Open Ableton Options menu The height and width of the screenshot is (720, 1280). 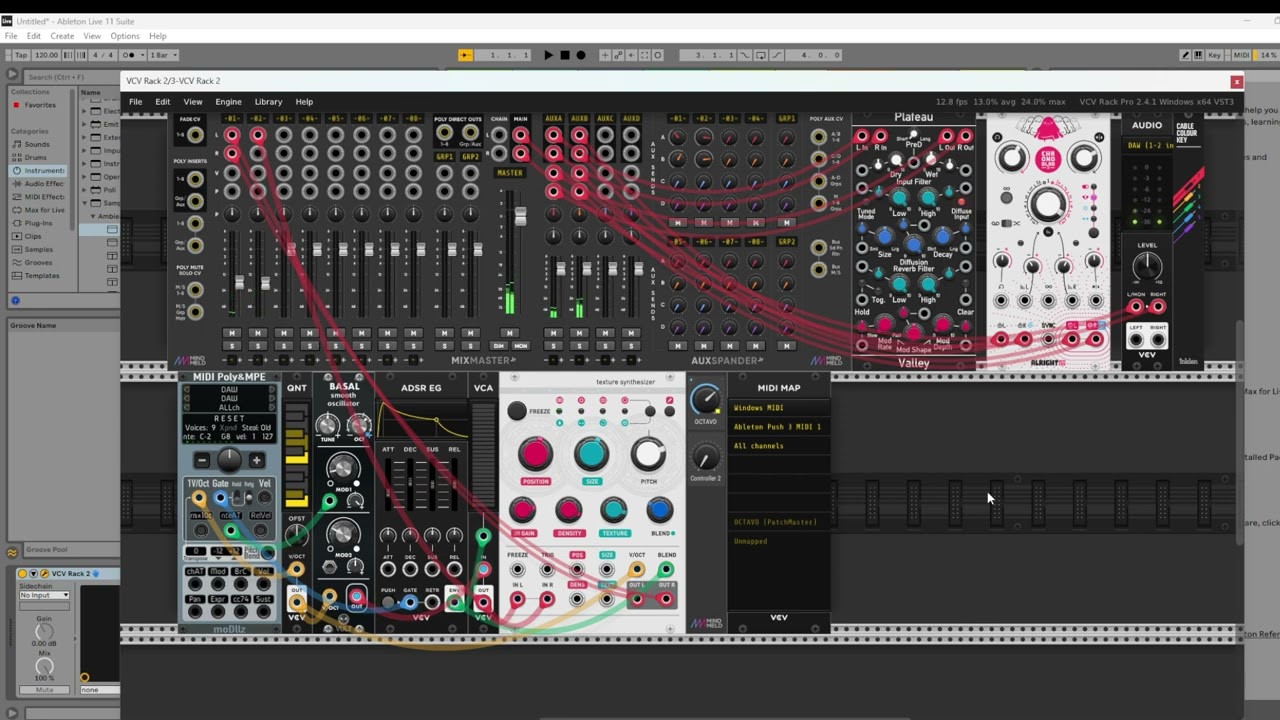(x=125, y=36)
